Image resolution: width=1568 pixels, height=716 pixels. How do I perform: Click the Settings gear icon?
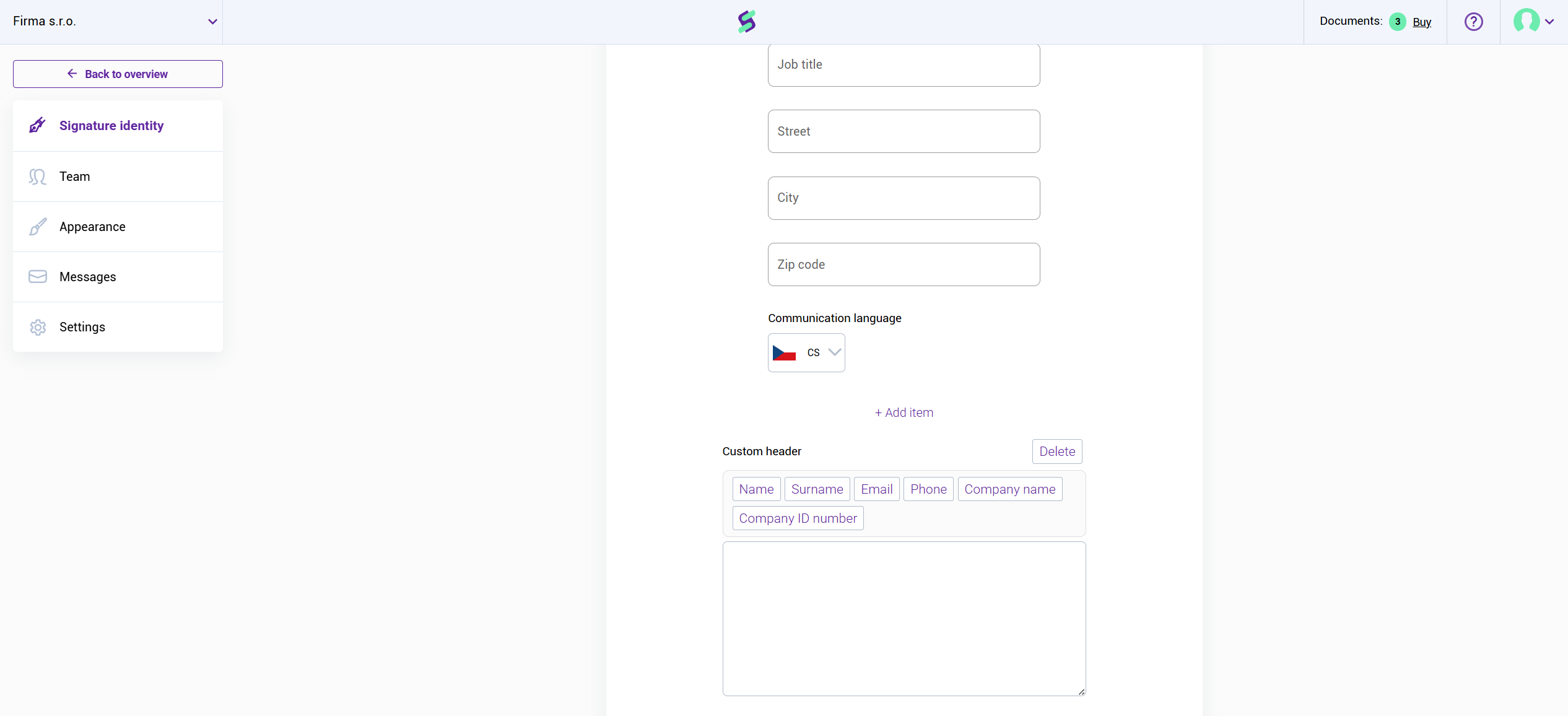(x=37, y=327)
